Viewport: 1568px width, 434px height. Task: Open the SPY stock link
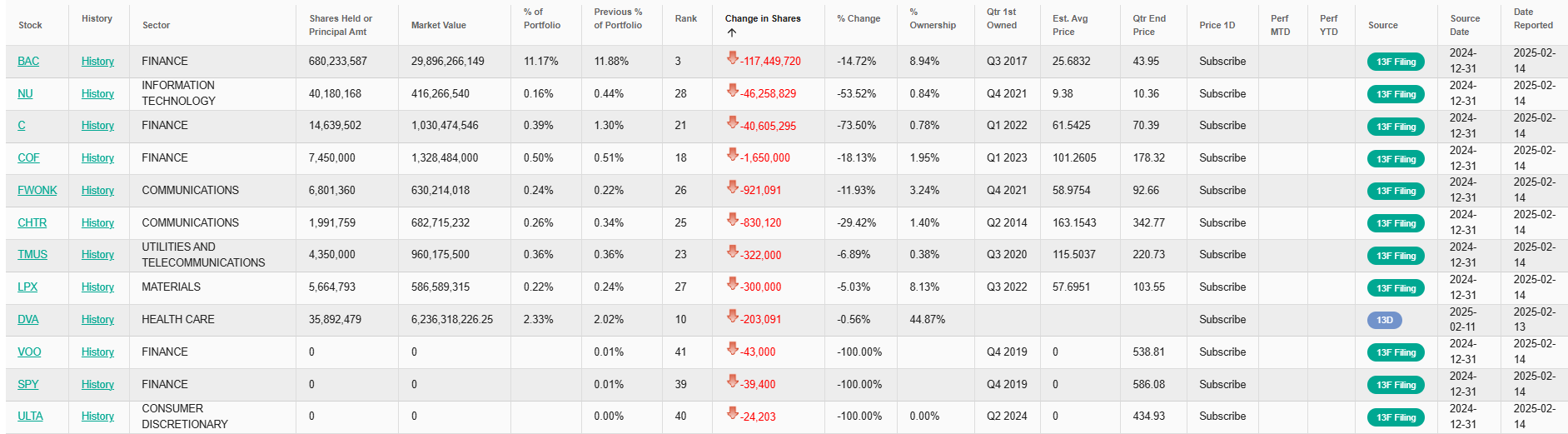point(28,384)
